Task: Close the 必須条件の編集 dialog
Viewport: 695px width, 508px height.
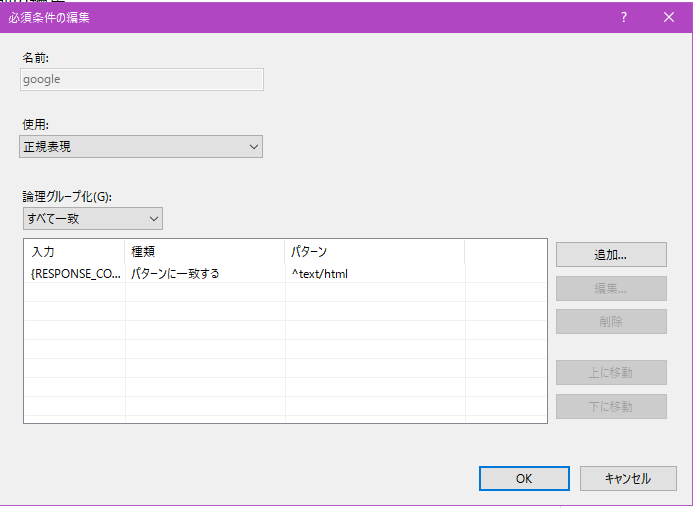Action: 669,17
